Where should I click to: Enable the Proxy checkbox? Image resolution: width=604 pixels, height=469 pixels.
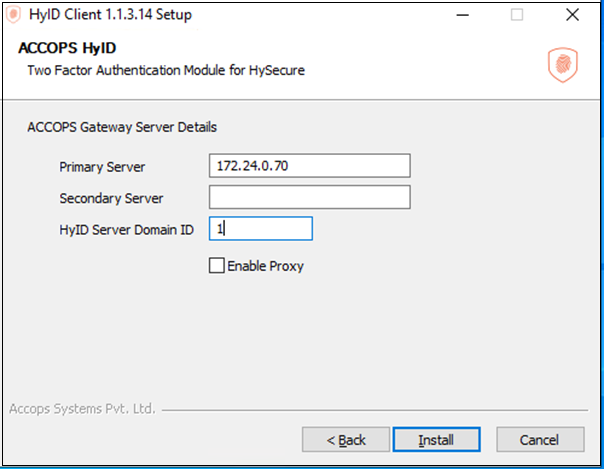pos(216,266)
